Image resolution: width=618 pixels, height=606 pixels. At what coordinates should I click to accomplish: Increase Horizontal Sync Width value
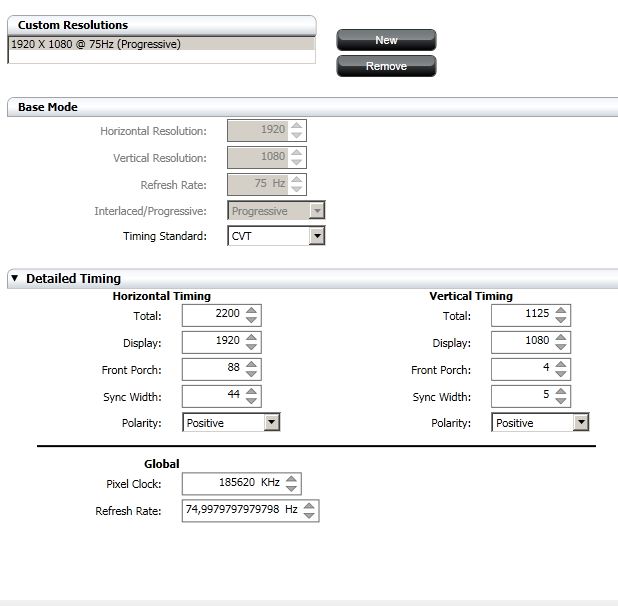[251, 391]
